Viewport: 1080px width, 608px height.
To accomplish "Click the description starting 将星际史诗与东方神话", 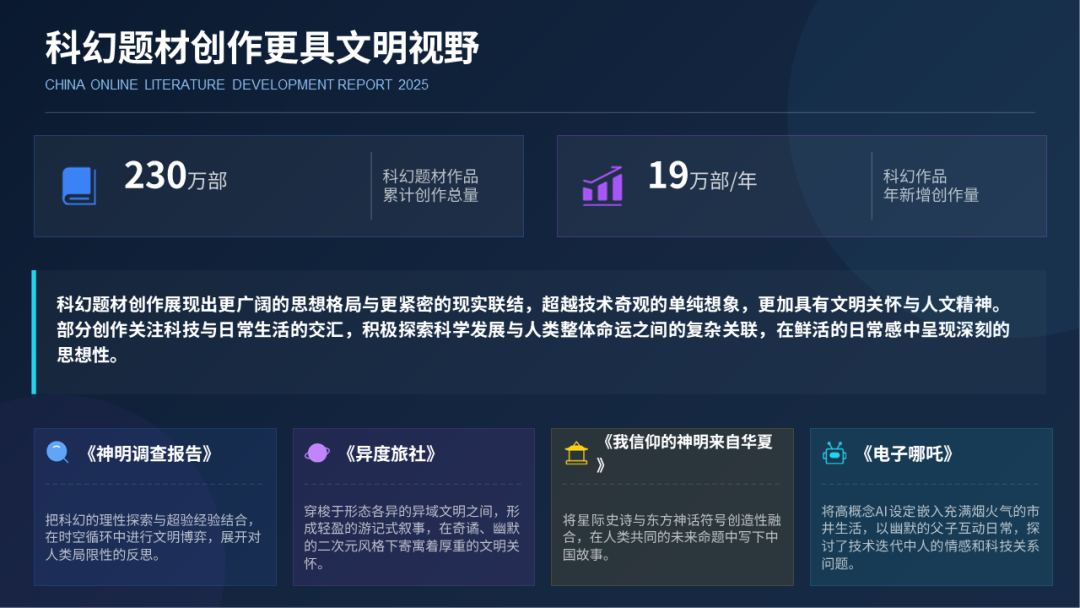I will [672, 537].
